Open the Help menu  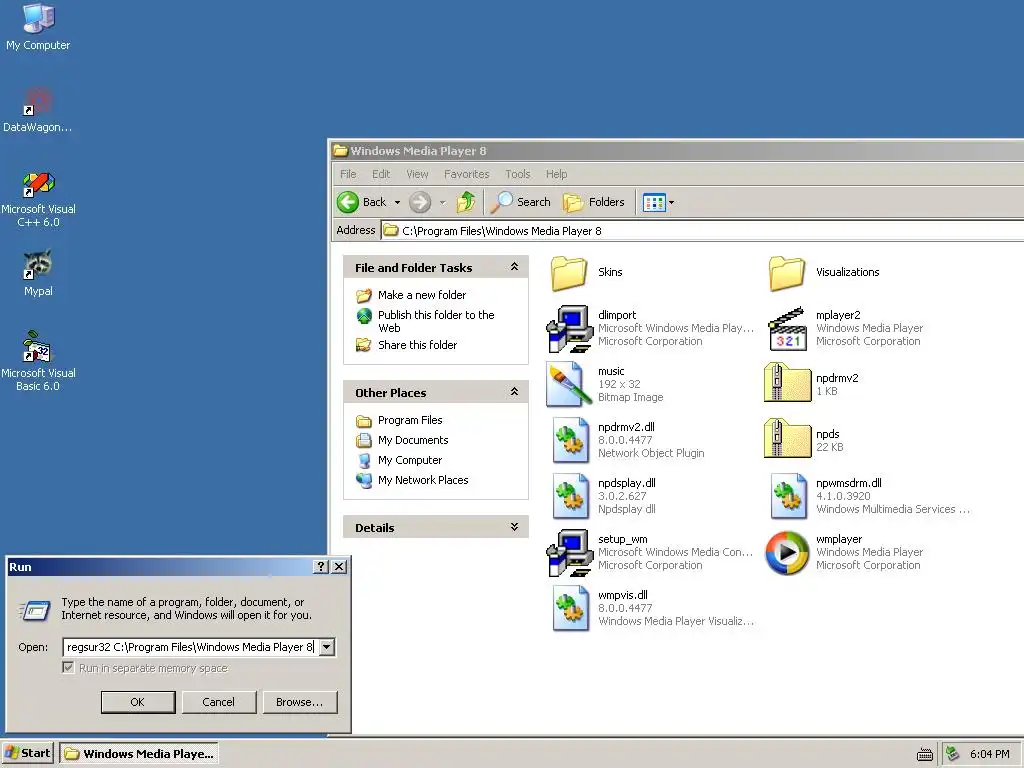(x=556, y=174)
